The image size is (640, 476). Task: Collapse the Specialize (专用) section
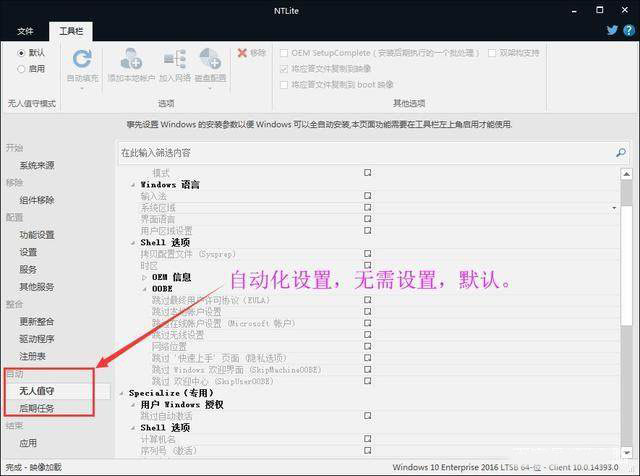pyautogui.click(x=122, y=393)
